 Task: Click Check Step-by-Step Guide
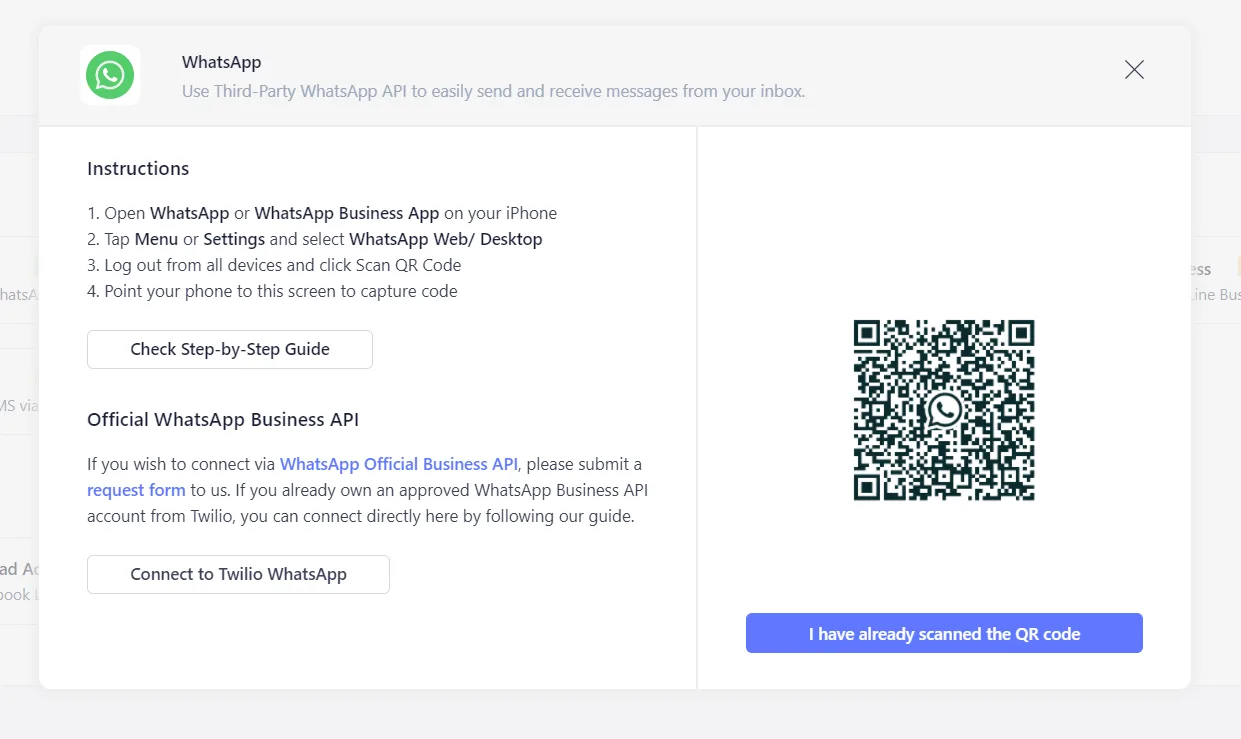pyautogui.click(x=229, y=349)
